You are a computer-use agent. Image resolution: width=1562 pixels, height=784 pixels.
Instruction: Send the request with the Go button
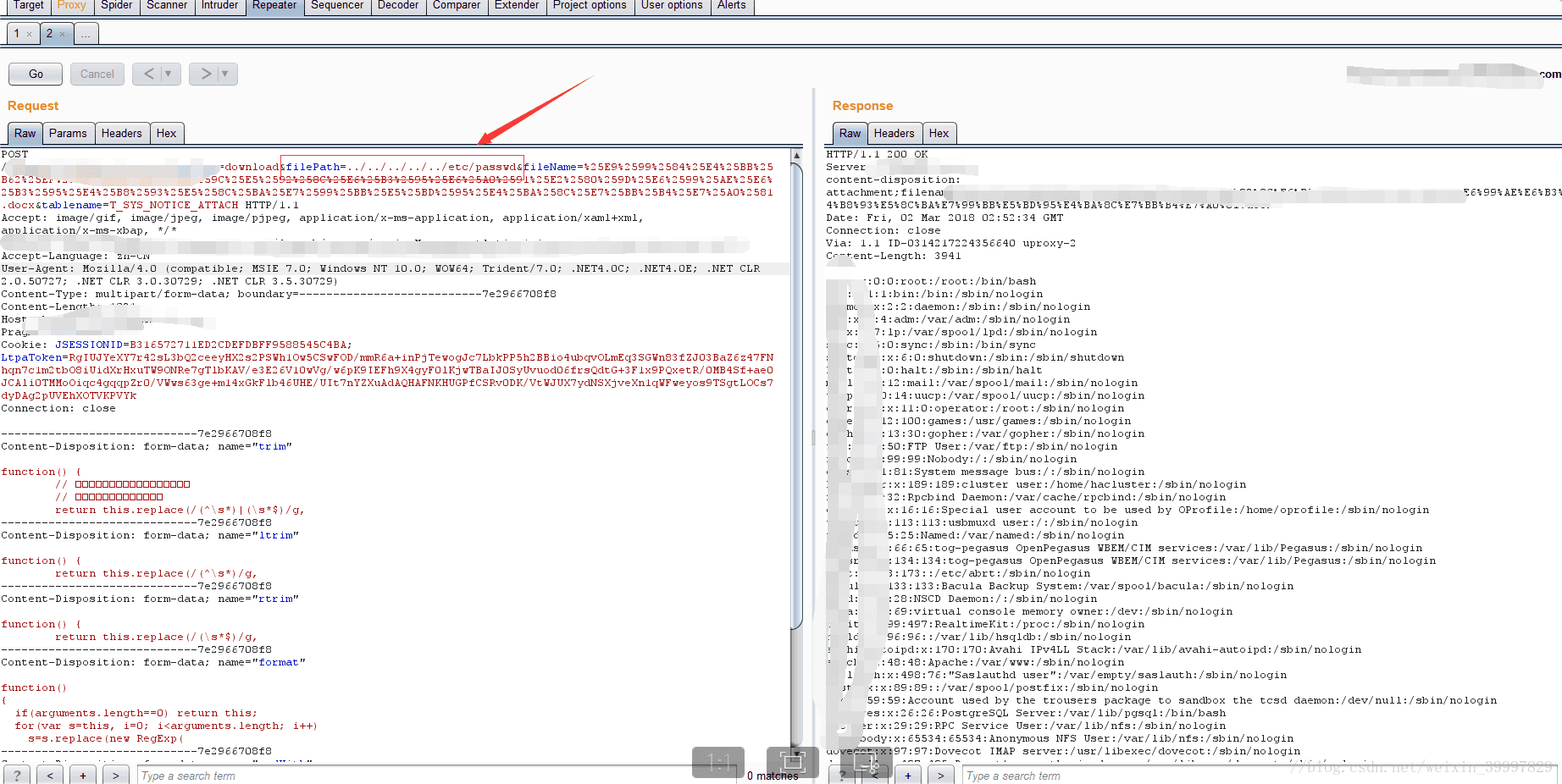[x=36, y=75]
